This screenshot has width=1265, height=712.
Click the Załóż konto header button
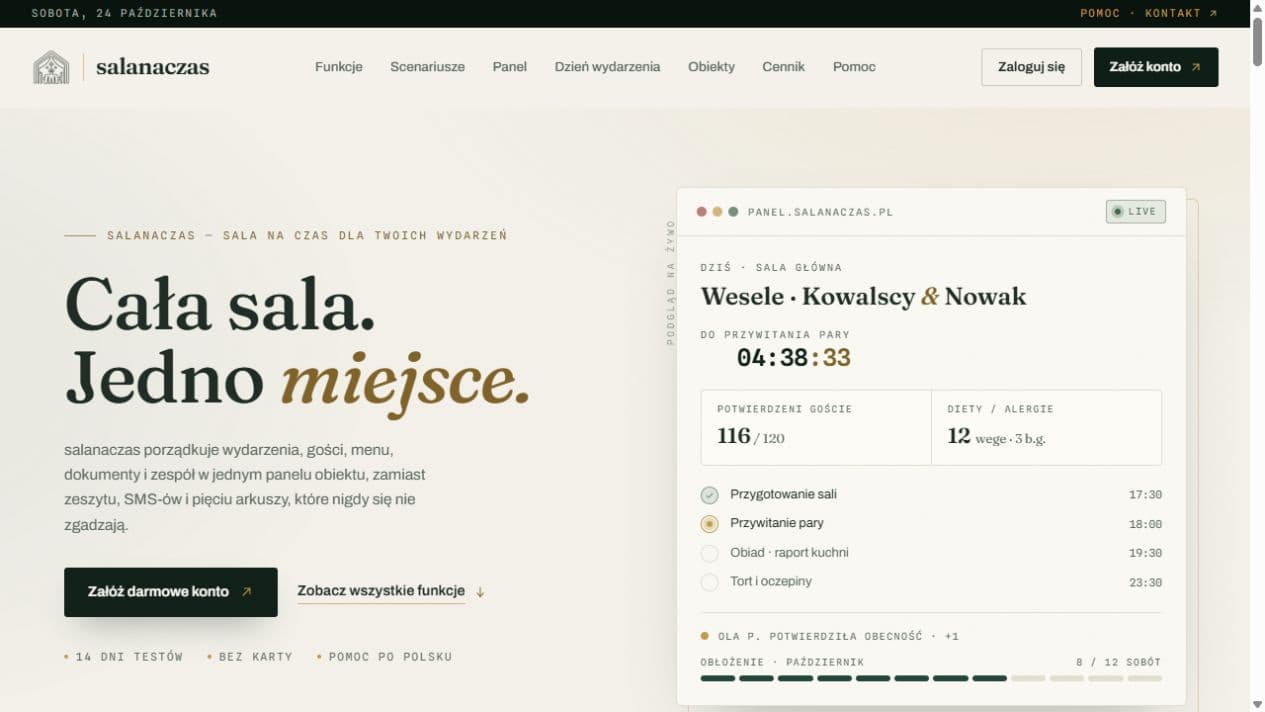[1156, 67]
